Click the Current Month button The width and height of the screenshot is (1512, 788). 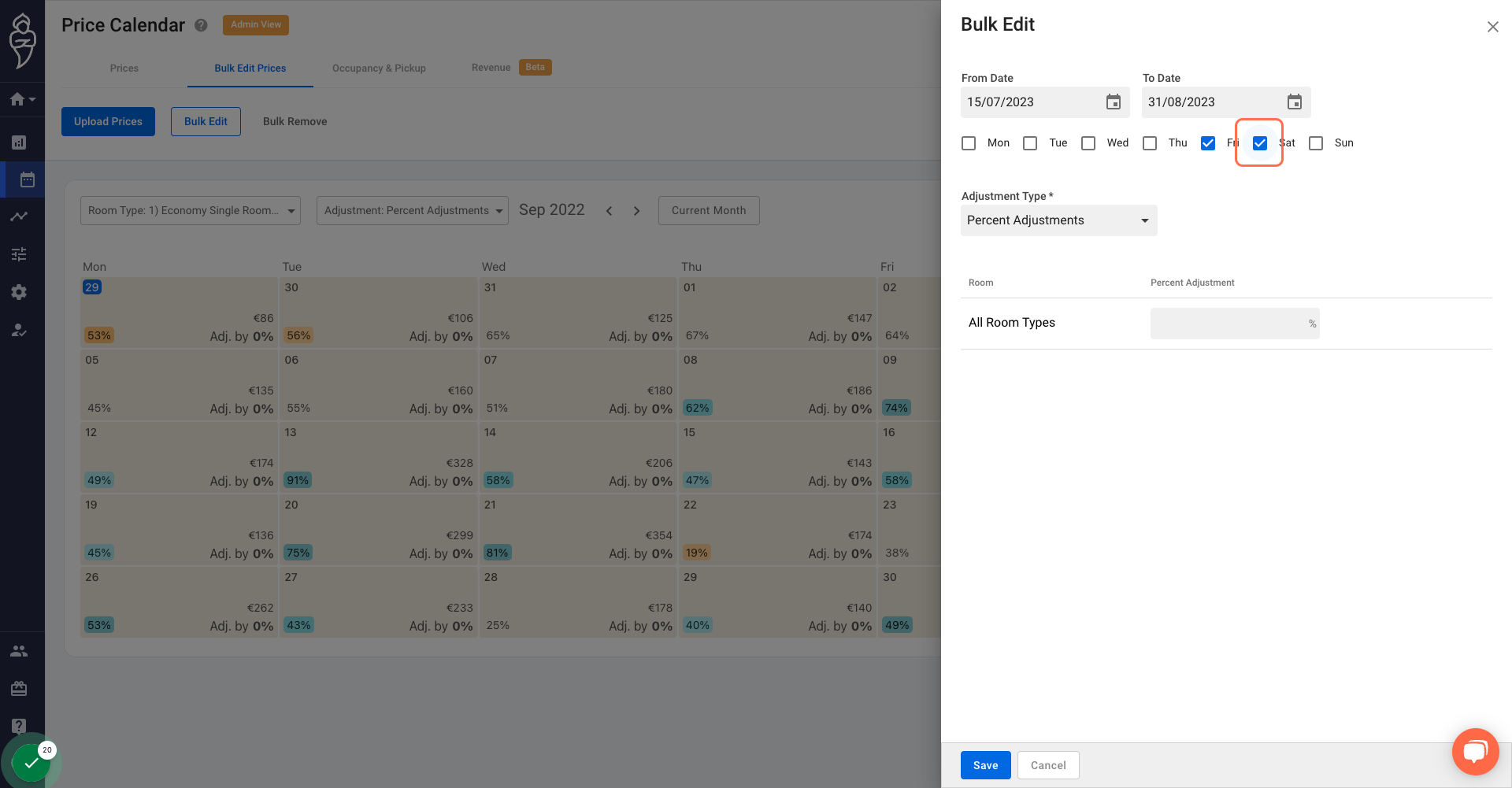pos(709,210)
